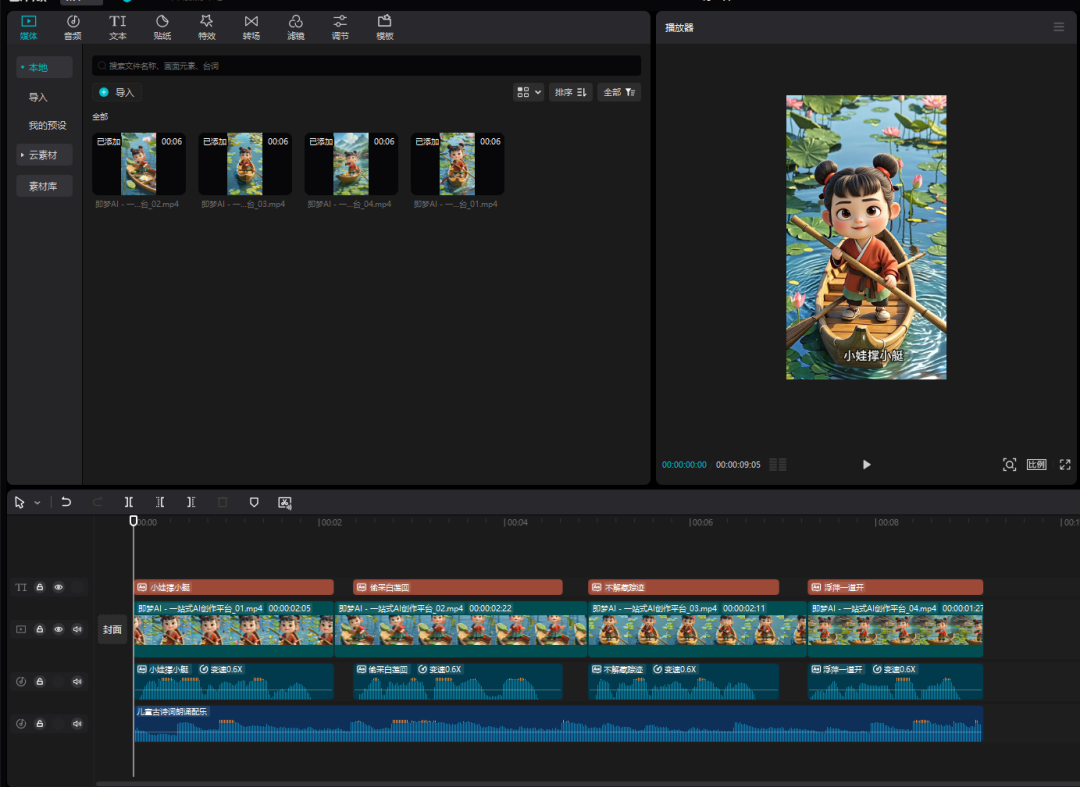Switch to the 音频 audio tab

[73, 27]
